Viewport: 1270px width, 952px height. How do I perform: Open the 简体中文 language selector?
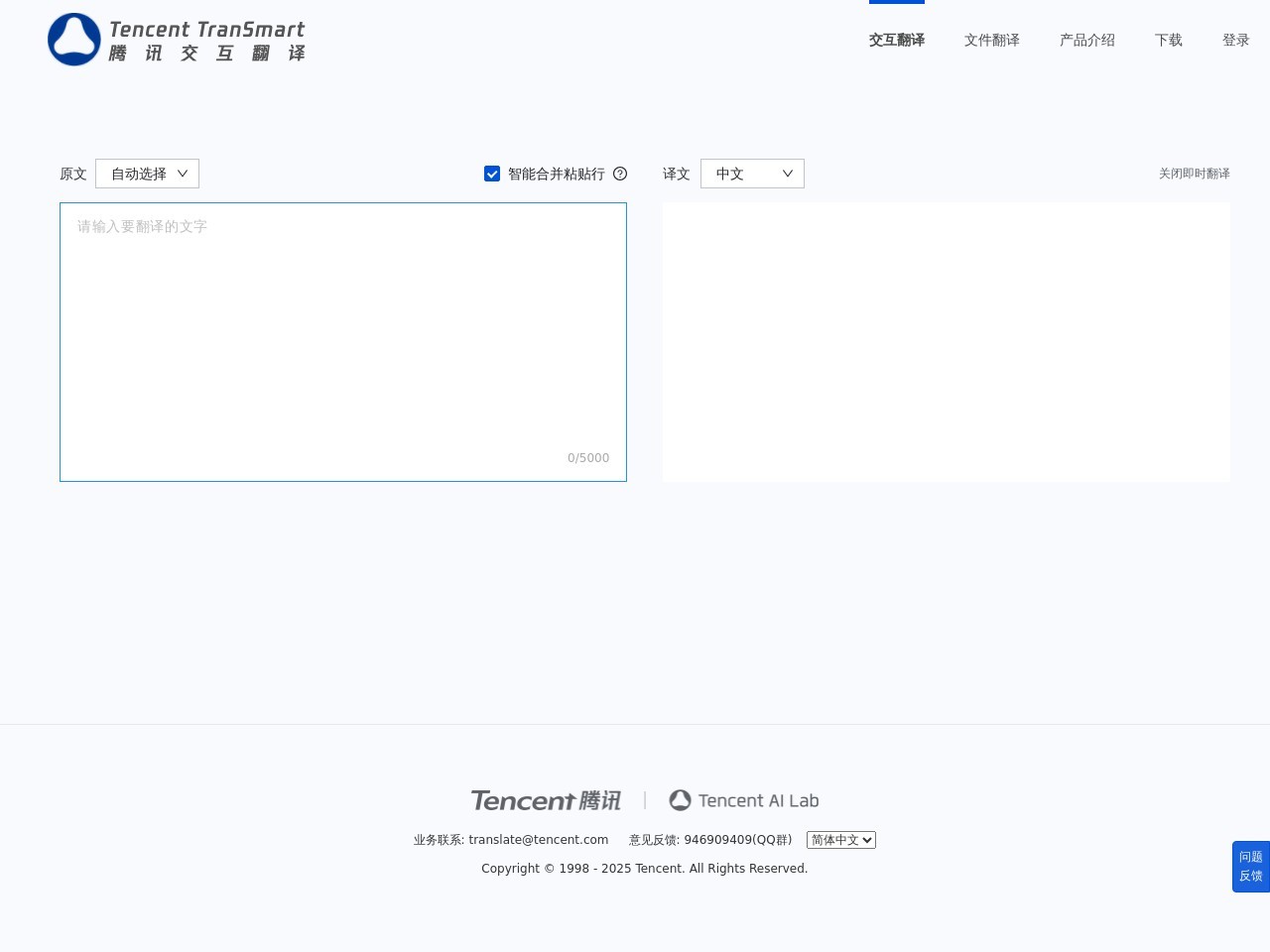coord(841,840)
